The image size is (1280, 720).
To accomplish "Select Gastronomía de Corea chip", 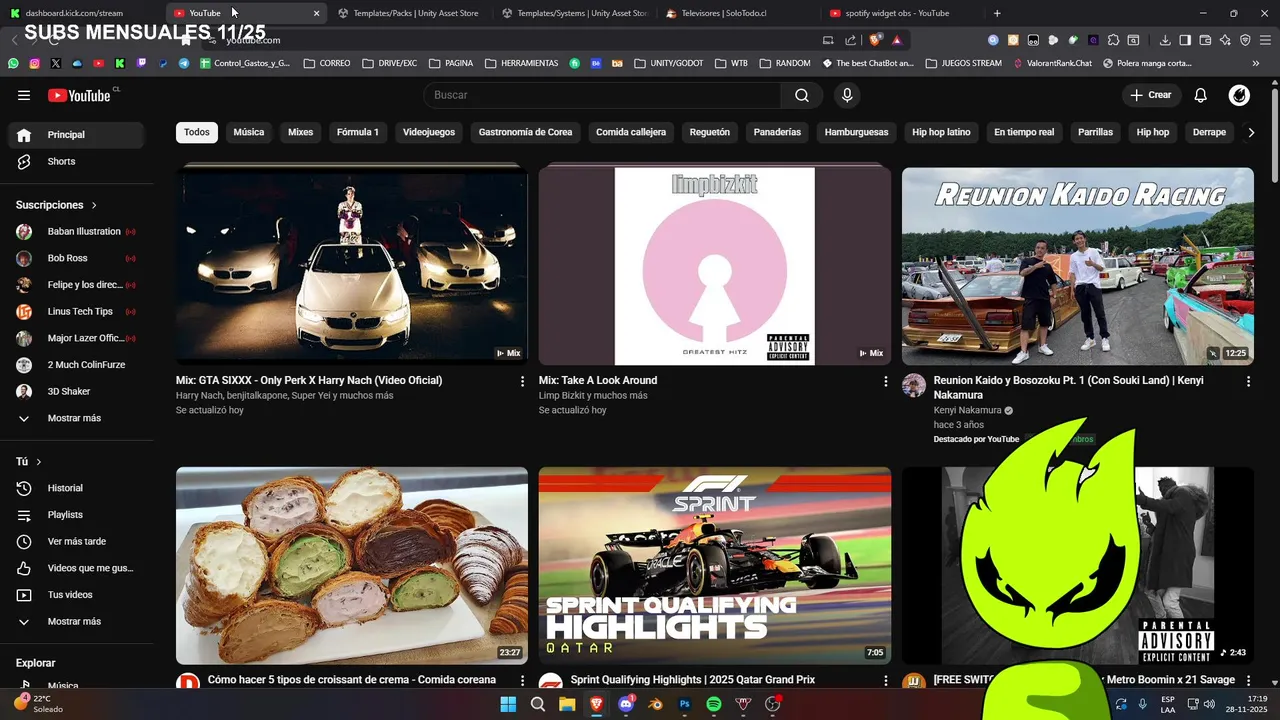I will pos(526,132).
